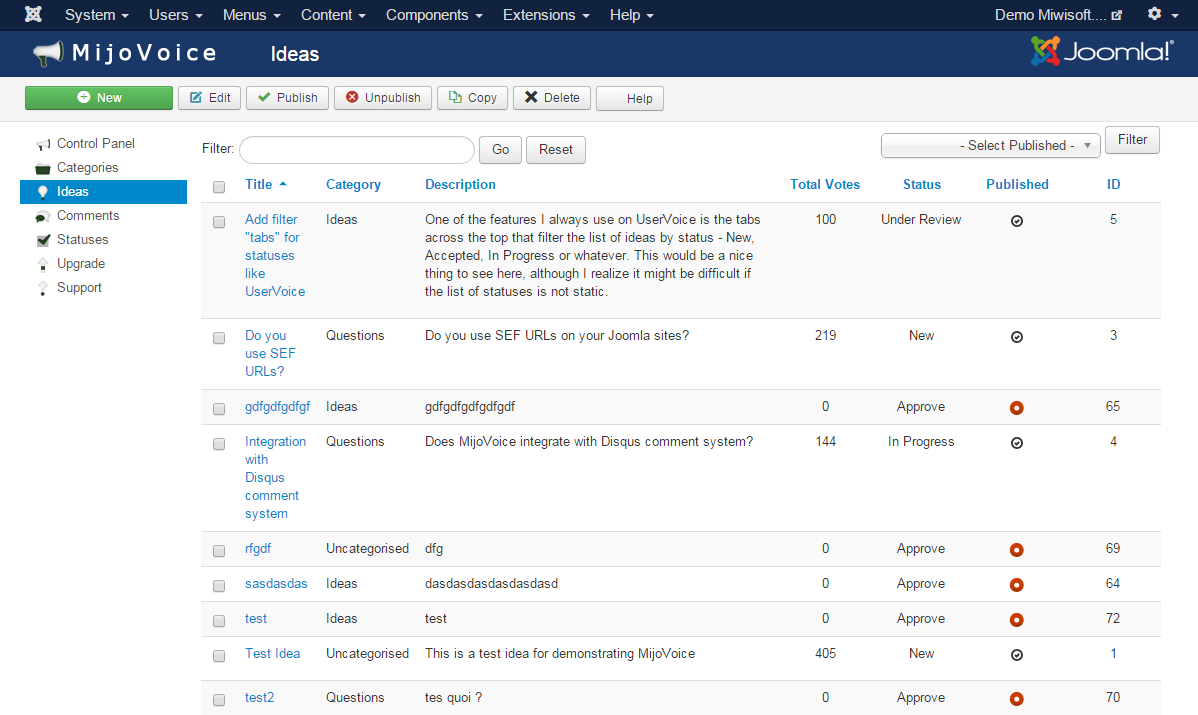
Task: Click the green New button
Action: 99,98
